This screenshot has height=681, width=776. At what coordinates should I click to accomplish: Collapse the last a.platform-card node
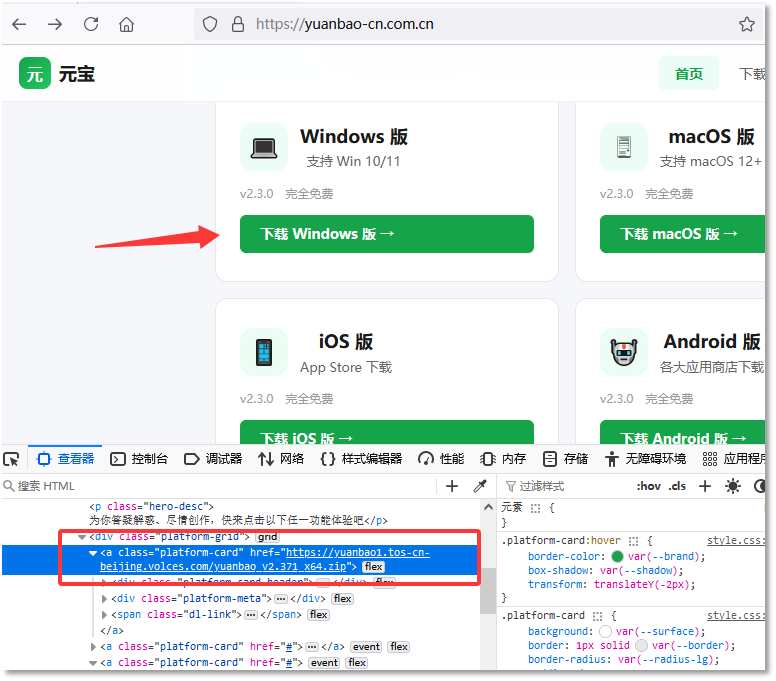[93, 663]
